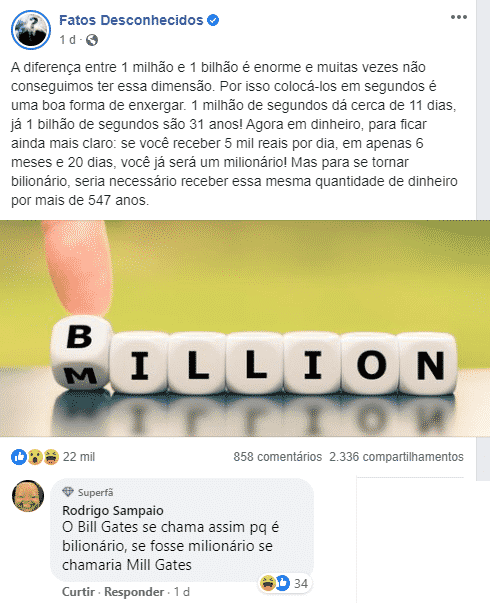Click Curtir on Rodrigo's comment

point(79,592)
